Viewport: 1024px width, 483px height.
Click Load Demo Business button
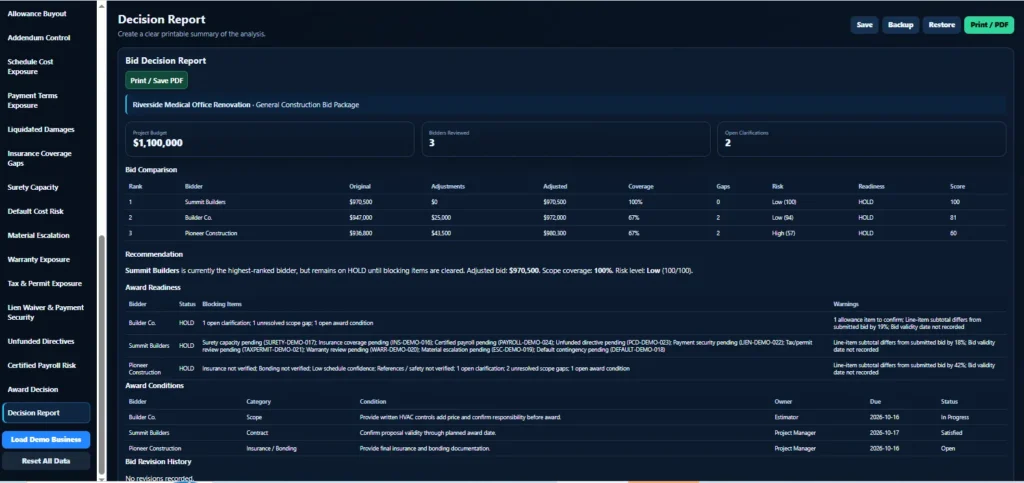click(46, 439)
